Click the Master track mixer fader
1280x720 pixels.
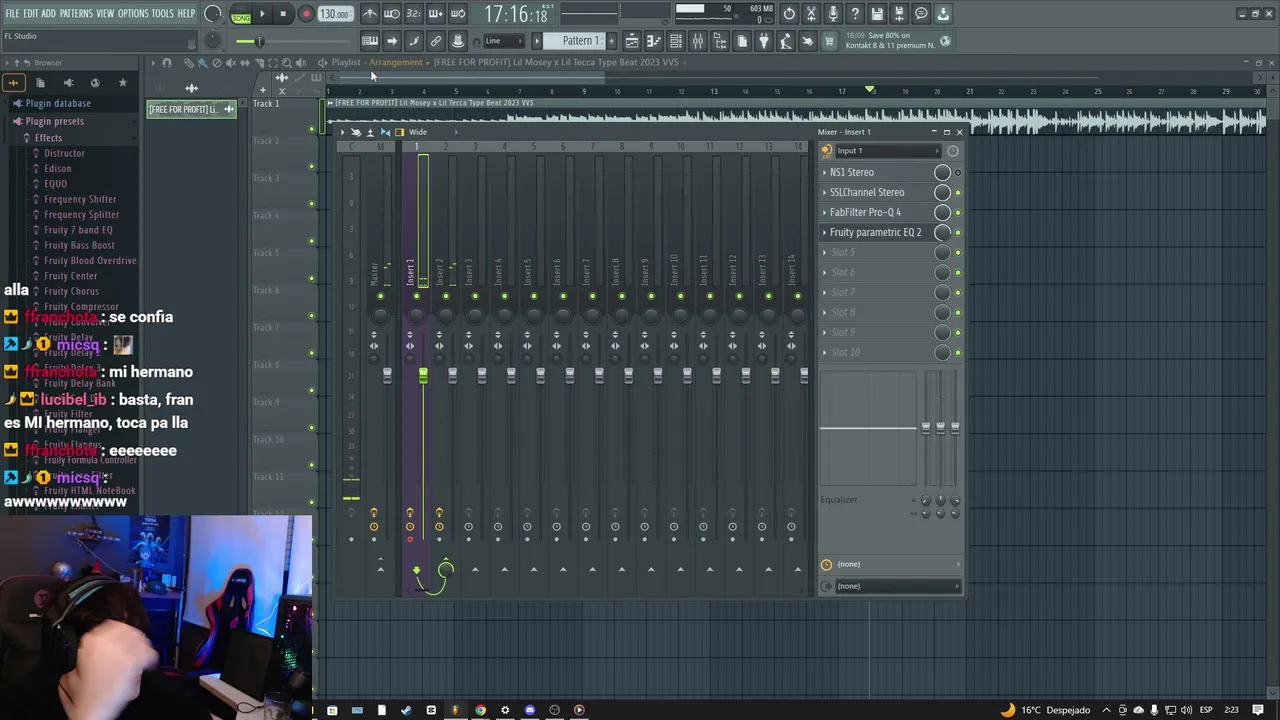pyautogui.click(x=387, y=375)
